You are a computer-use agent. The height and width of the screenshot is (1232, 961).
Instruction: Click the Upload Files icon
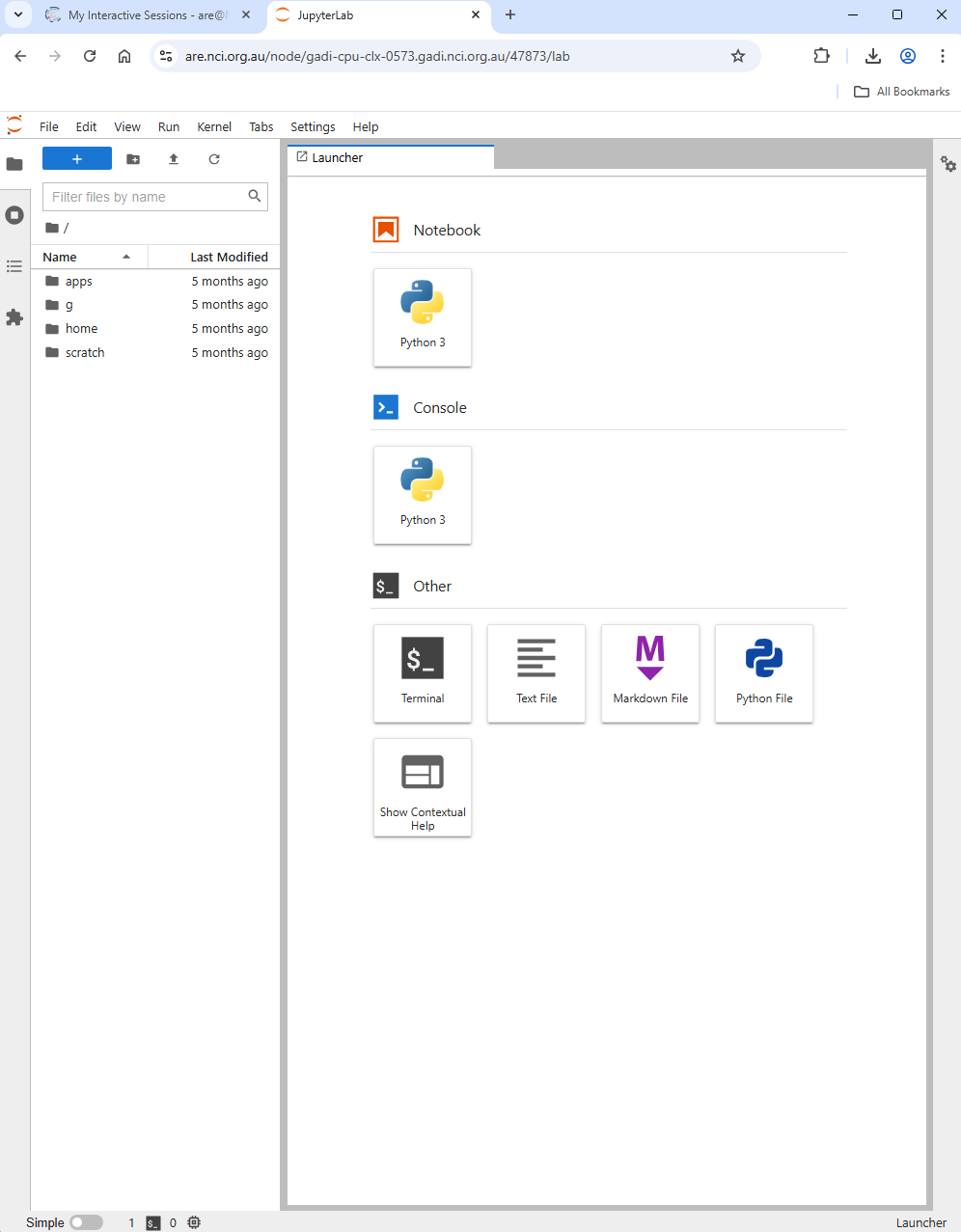click(174, 159)
